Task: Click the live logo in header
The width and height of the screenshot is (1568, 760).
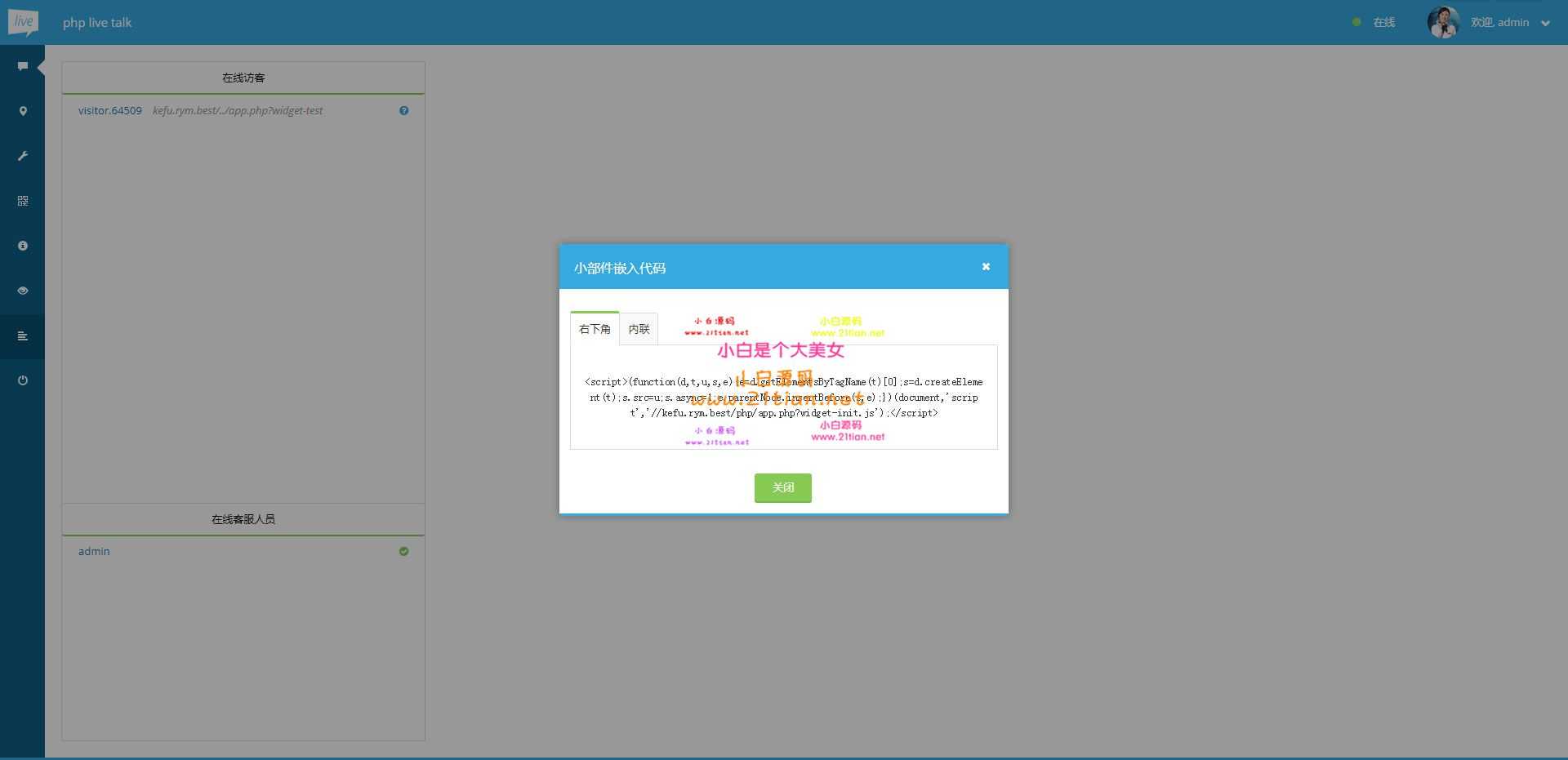Action: 23,22
